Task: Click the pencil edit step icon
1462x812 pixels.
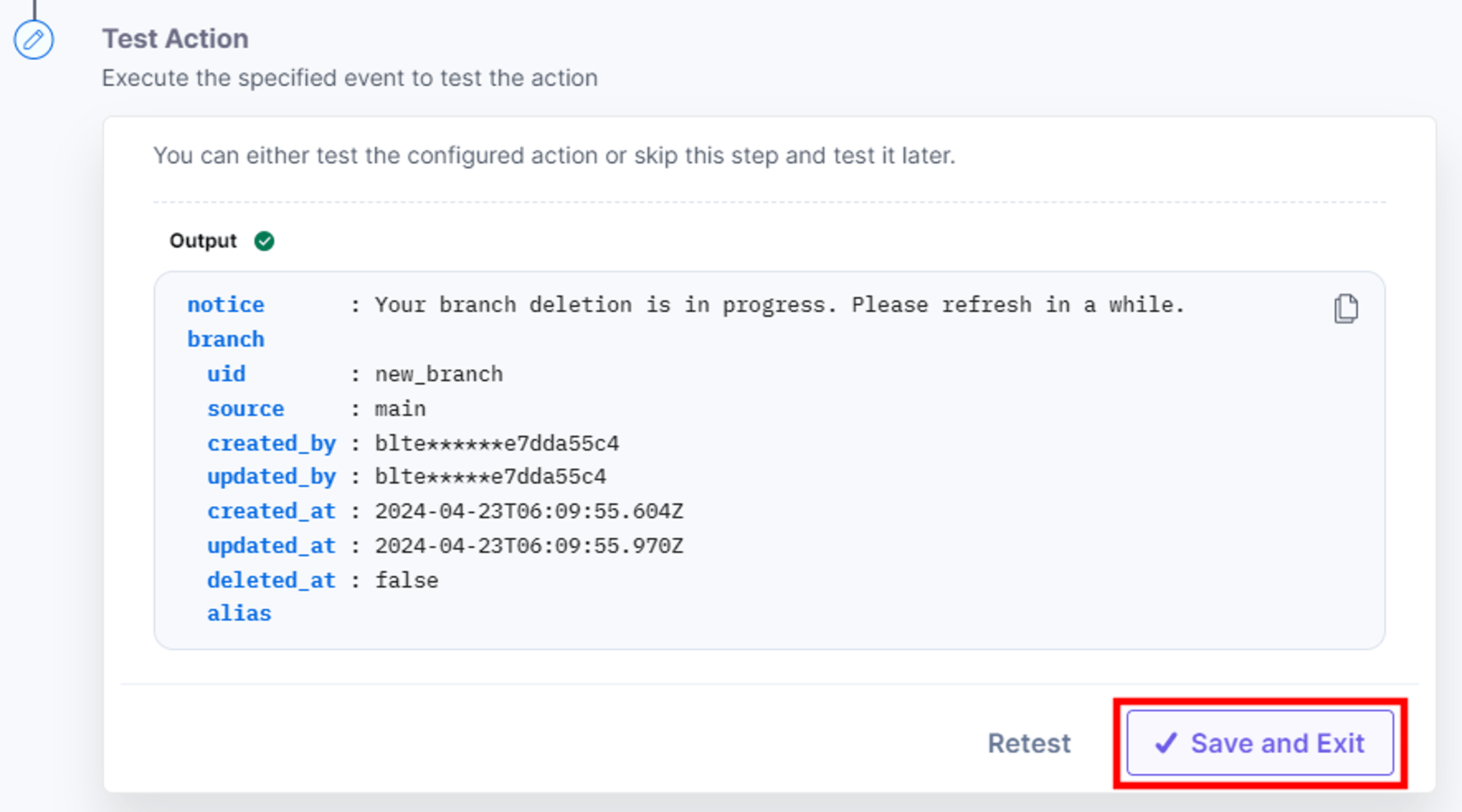Action: click(x=34, y=40)
